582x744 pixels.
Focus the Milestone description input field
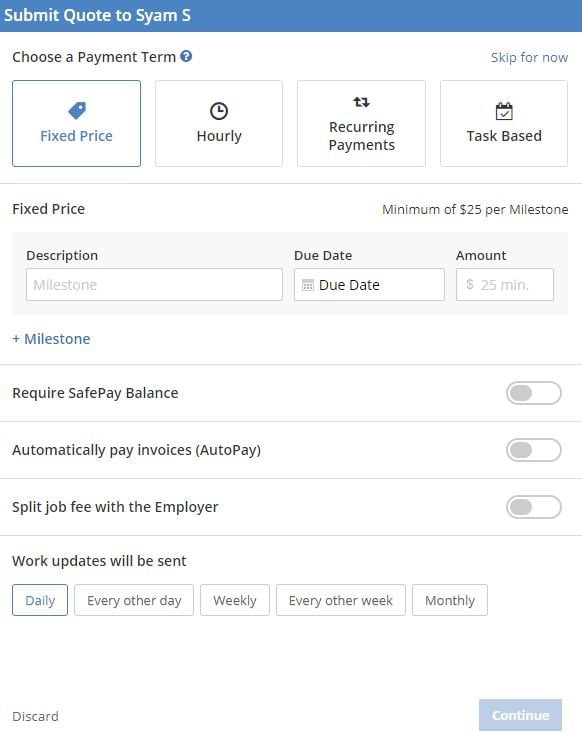(154, 285)
